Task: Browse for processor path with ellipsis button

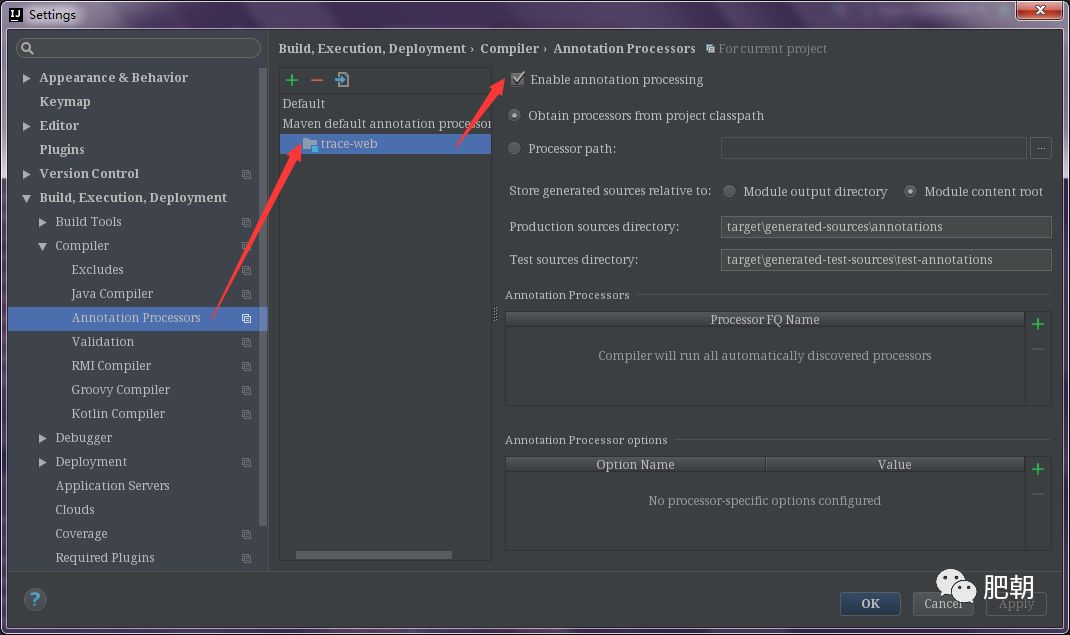Action: point(1040,148)
